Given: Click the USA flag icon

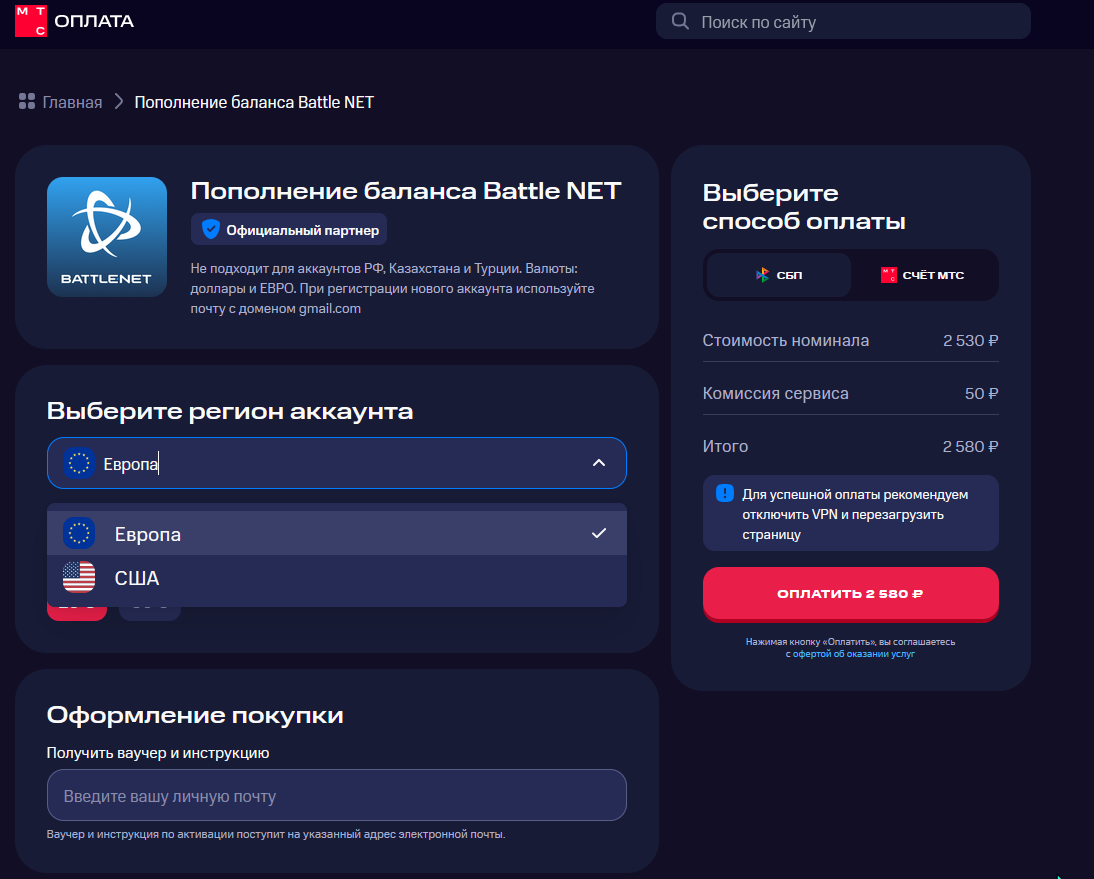Looking at the screenshot, I should coord(79,578).
